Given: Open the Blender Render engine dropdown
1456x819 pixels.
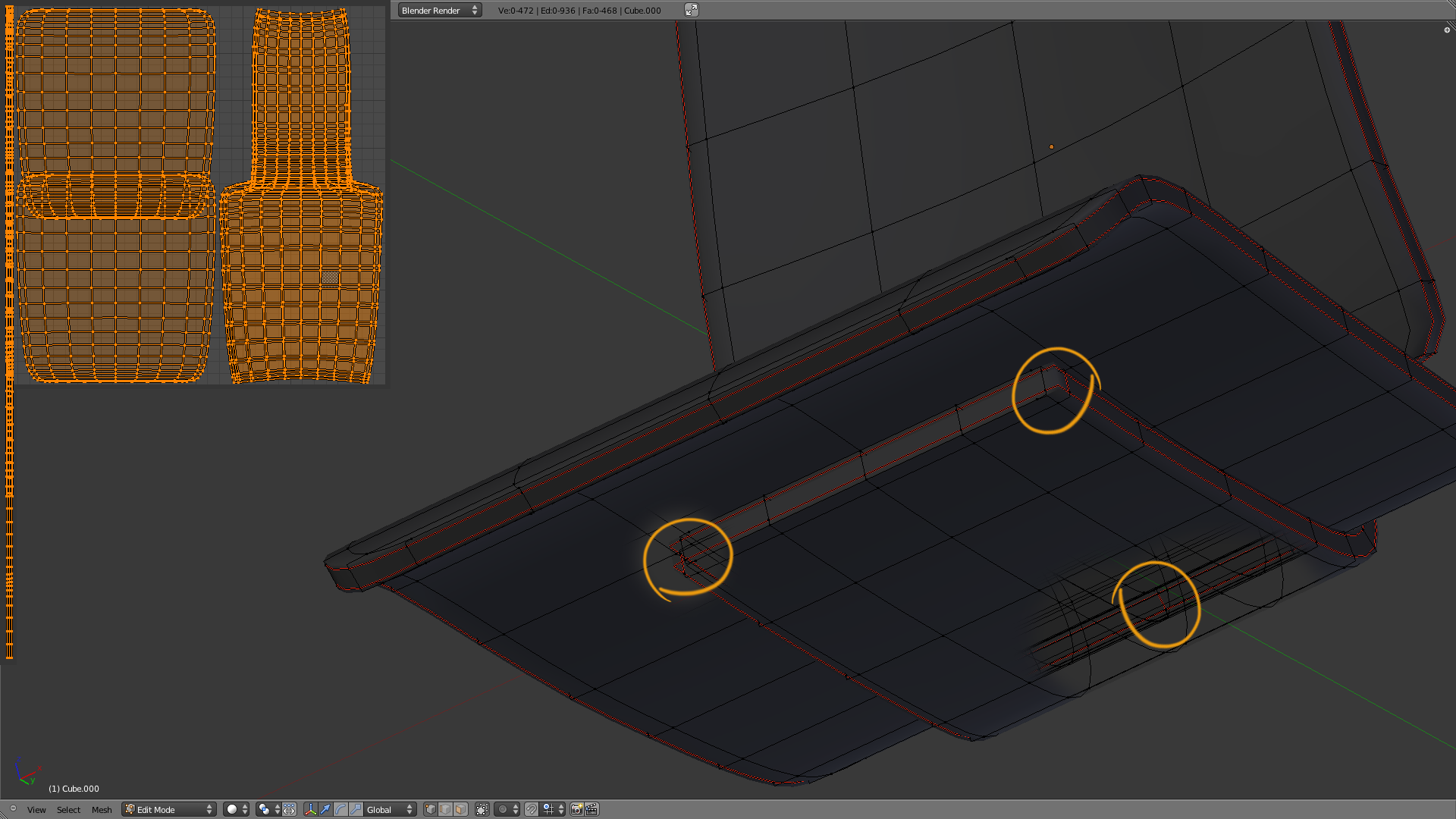Looking at the screenshot, I should point(439,10).
